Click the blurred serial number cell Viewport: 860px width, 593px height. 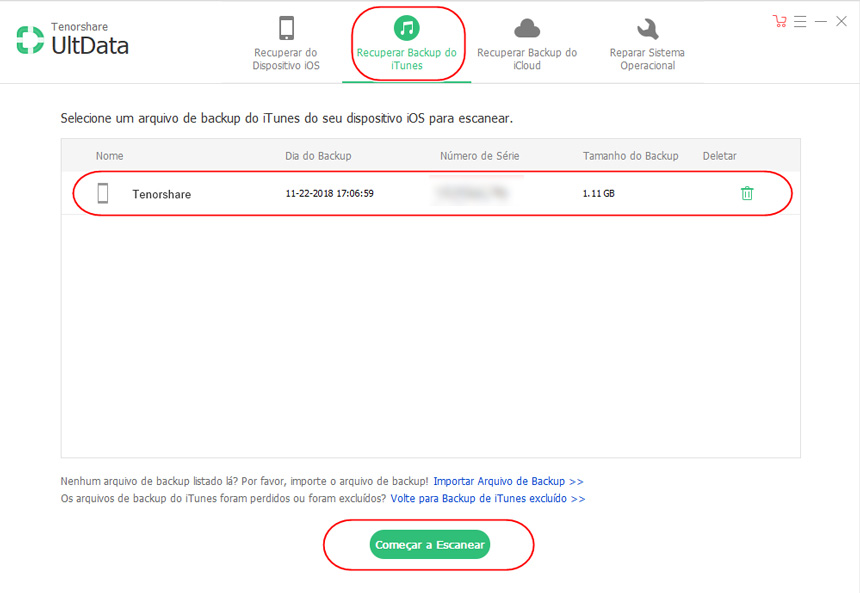pos(472,193)
